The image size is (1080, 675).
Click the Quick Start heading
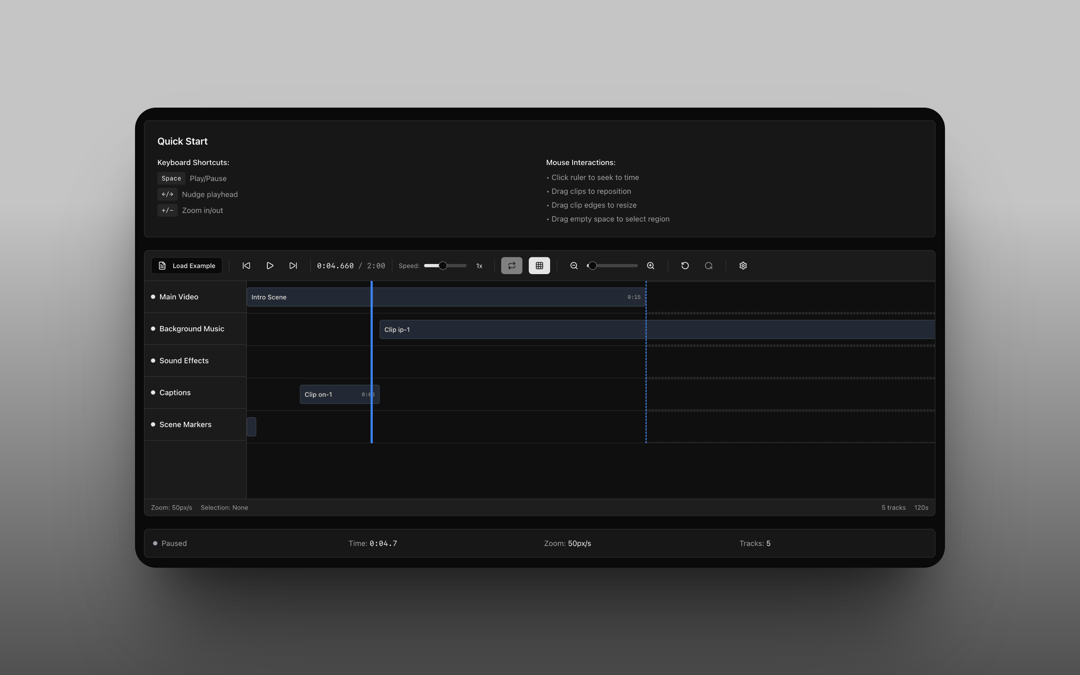click(x=183, y=141)
